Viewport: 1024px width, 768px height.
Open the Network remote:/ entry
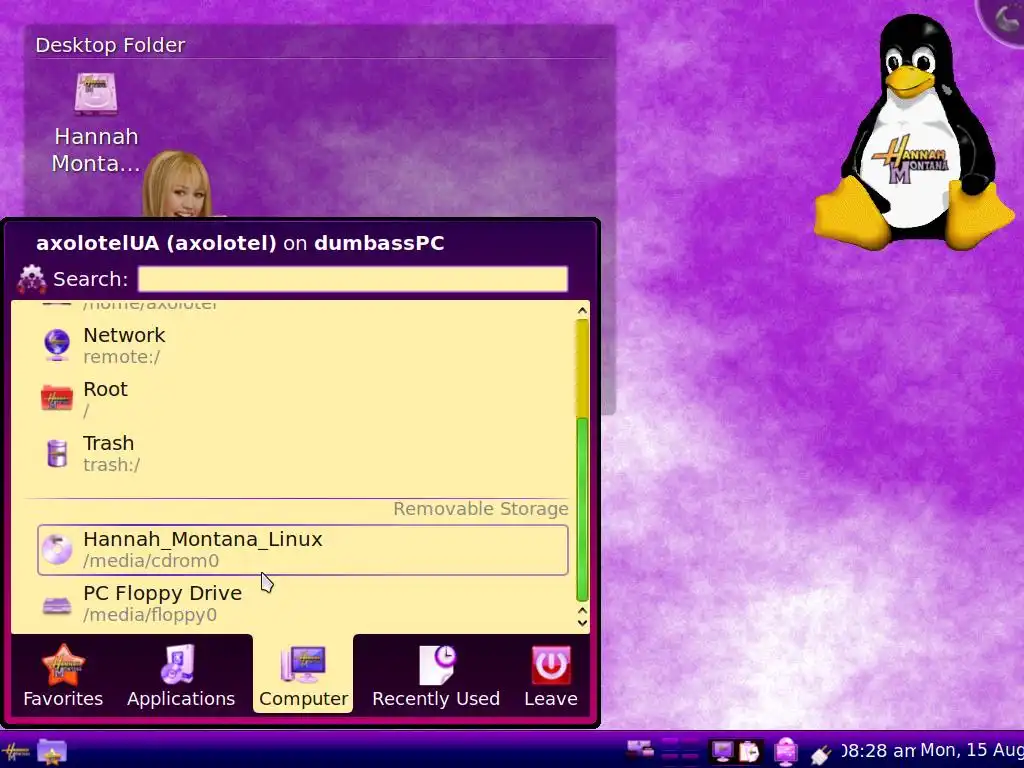point(302,345)
